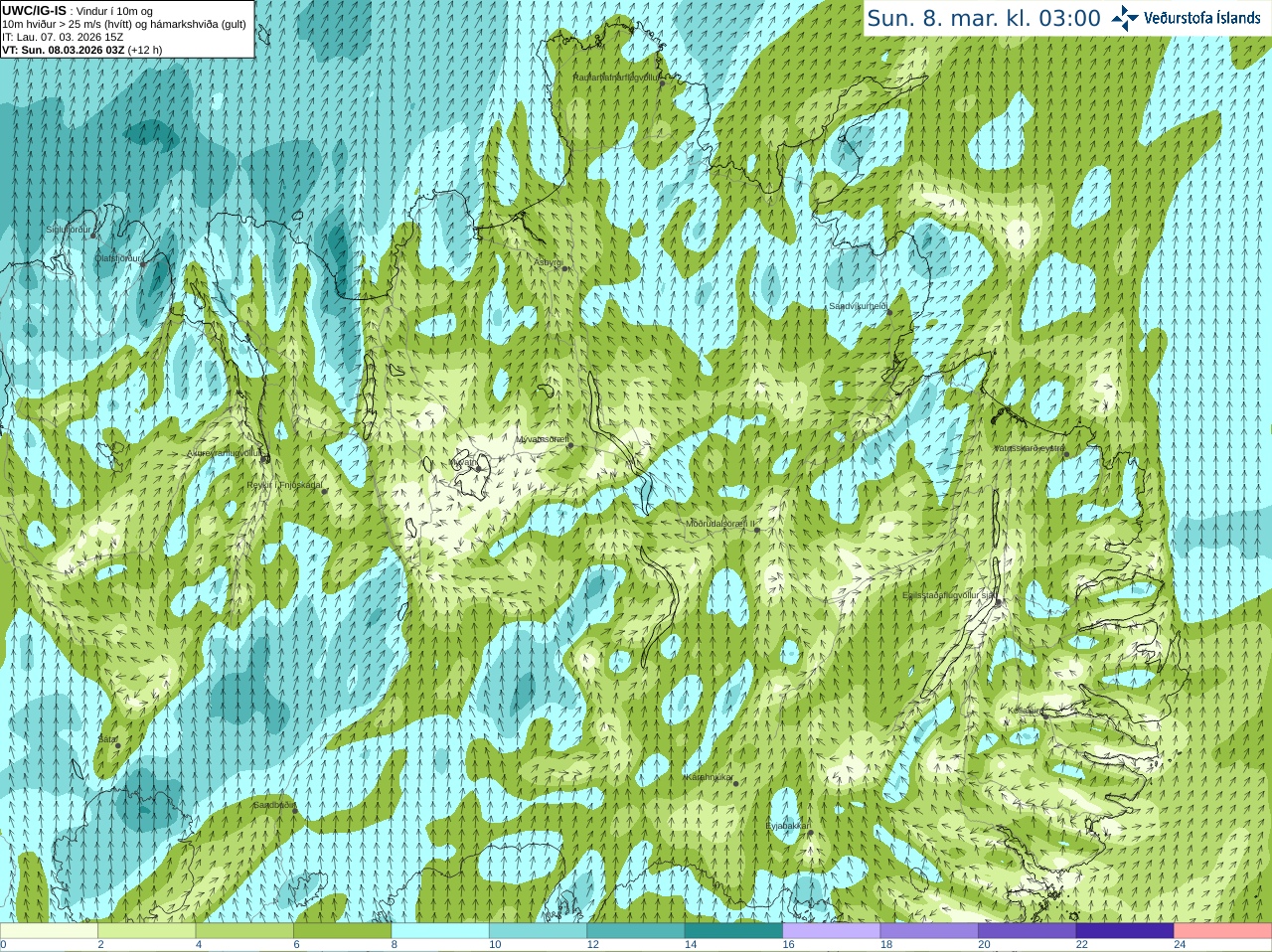1272x952 pixels.
Task: Click the 'Ólafsfjörður' place label
Action: pyautogui.click(x=117, y=258)
